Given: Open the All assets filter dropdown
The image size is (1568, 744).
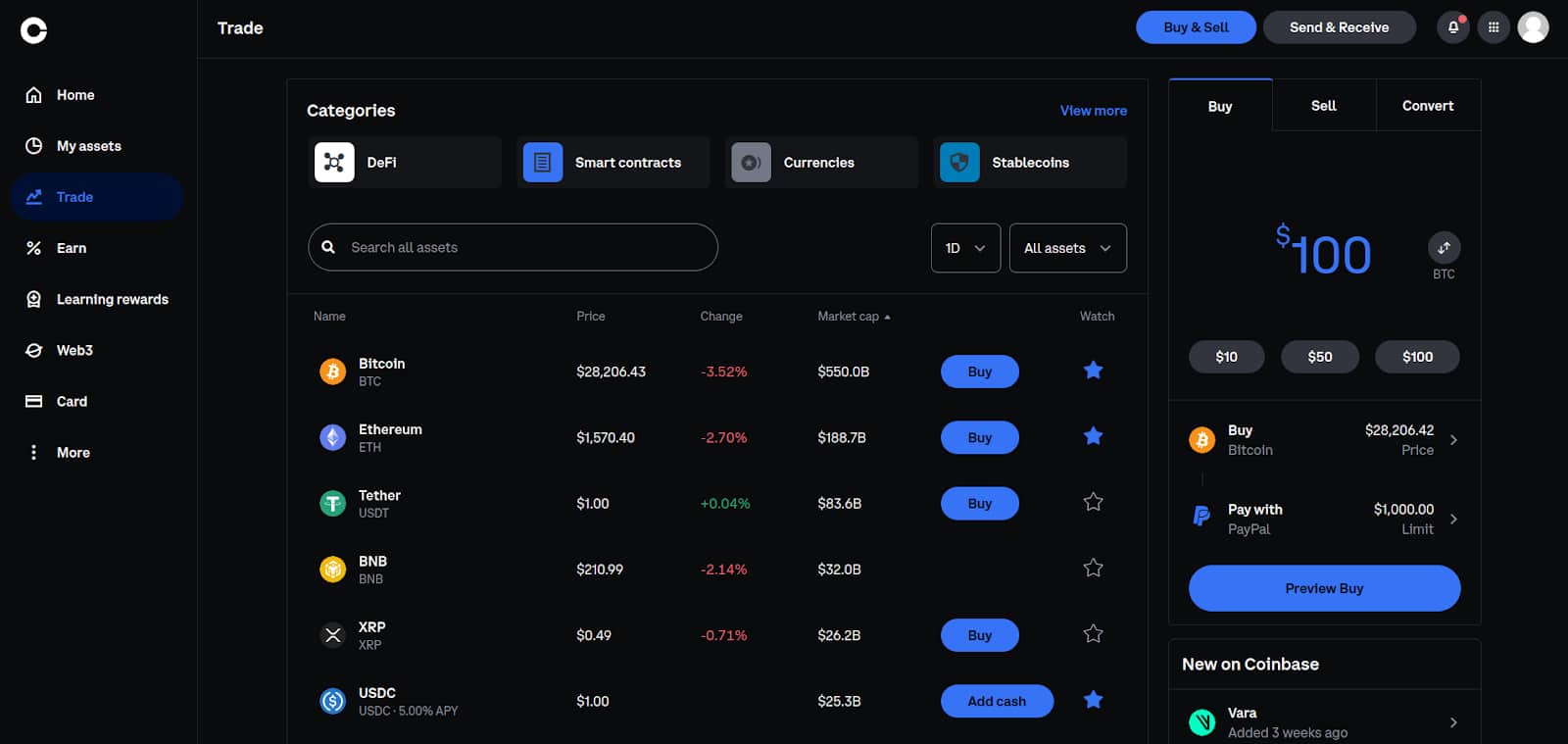Looking at the screenshot, I should (x=1068, y=248).
